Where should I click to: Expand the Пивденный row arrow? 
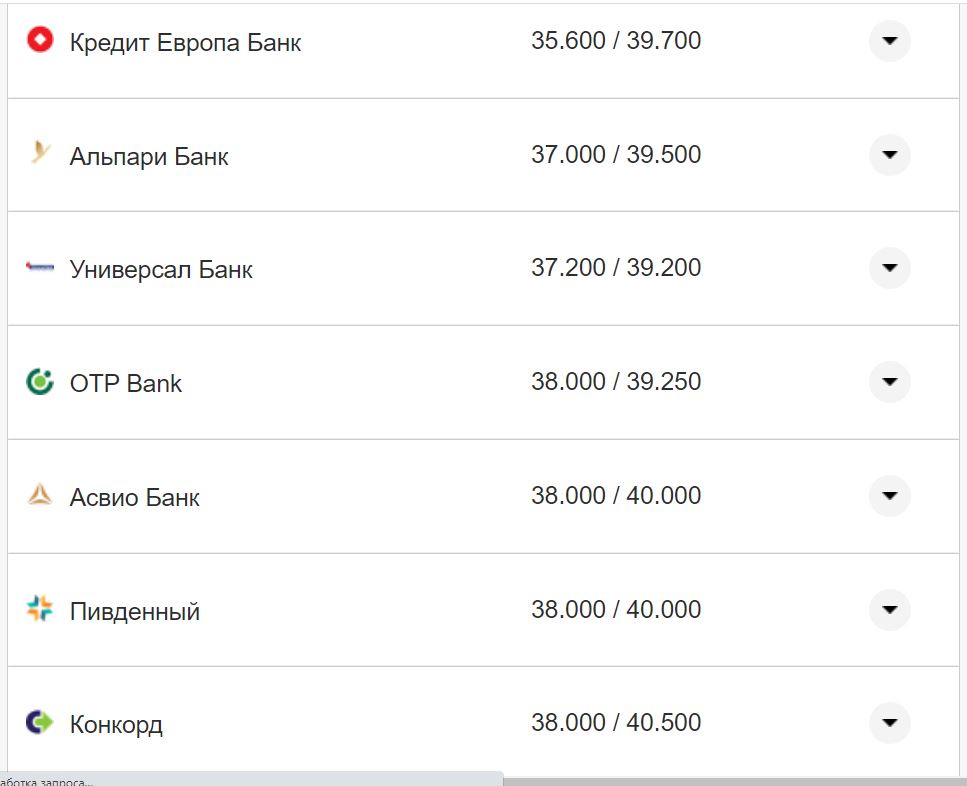coord(889,609)
